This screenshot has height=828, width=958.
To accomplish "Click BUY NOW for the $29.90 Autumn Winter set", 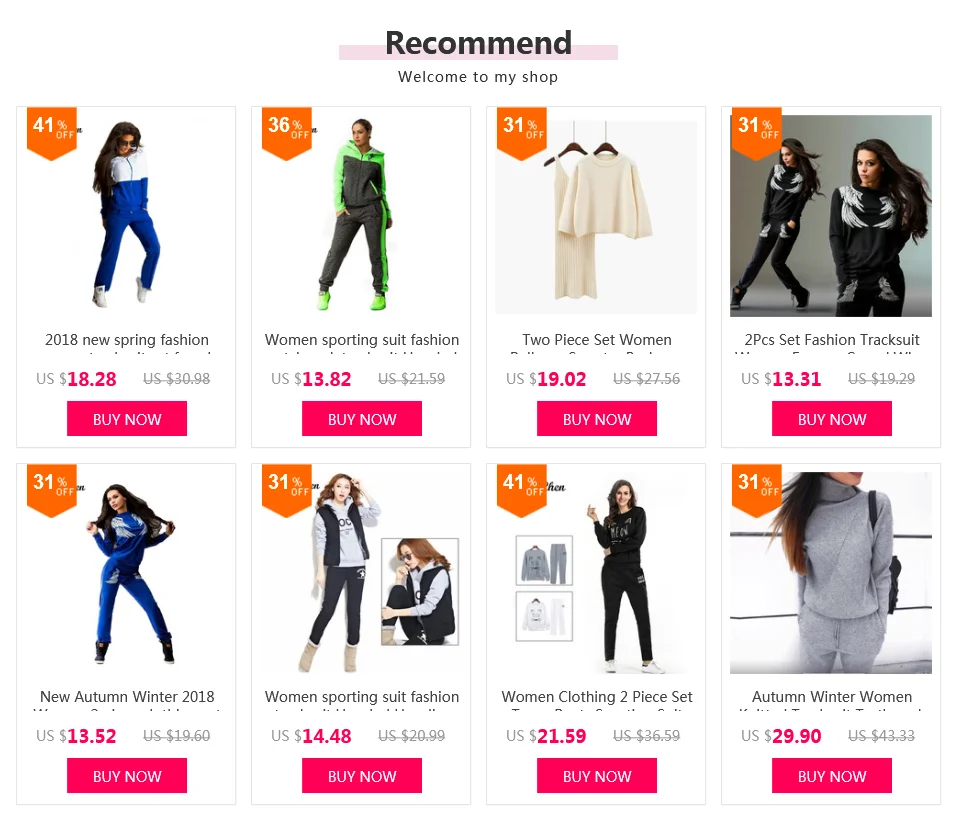I will [x=832, y=775].
